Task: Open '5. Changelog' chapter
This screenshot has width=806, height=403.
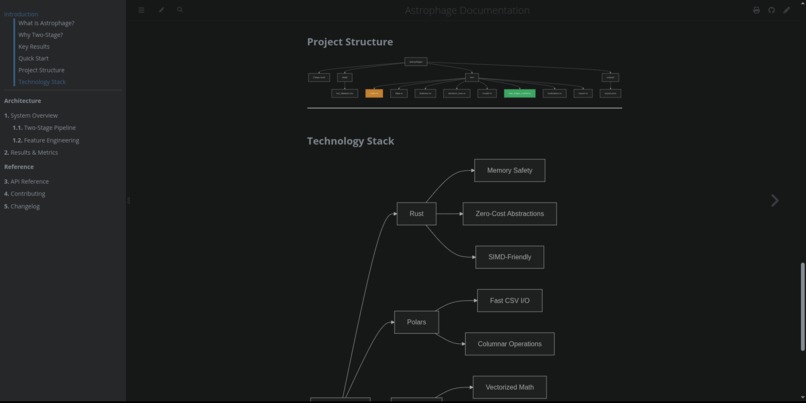Action: (x=22, y=206)
